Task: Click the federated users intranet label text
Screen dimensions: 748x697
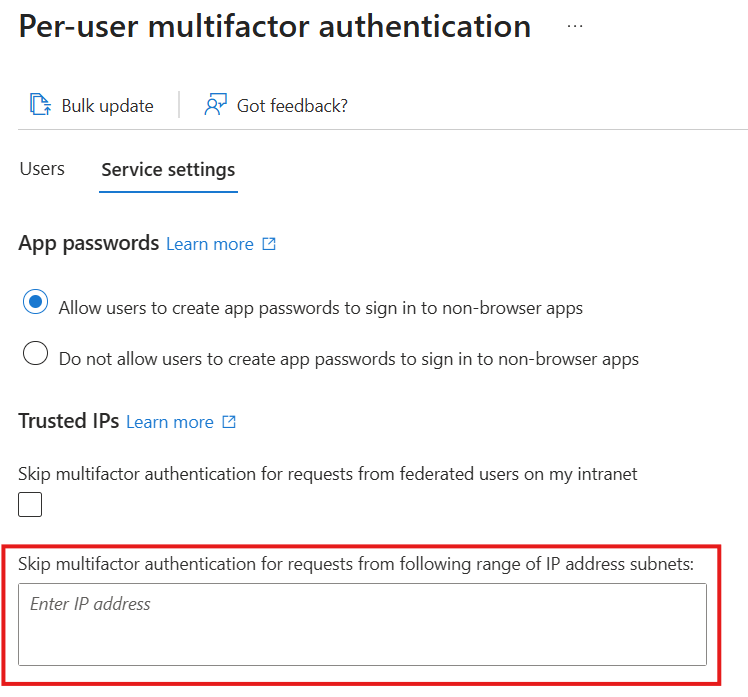Action: pyautogui.click(x=327, y=474)
